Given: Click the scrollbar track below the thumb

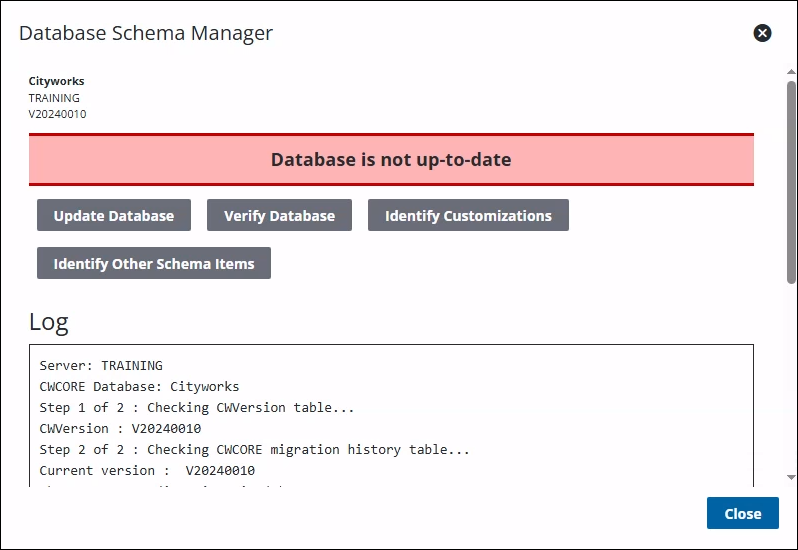Looking at the screenshot, I should click(x=791, y=378).
